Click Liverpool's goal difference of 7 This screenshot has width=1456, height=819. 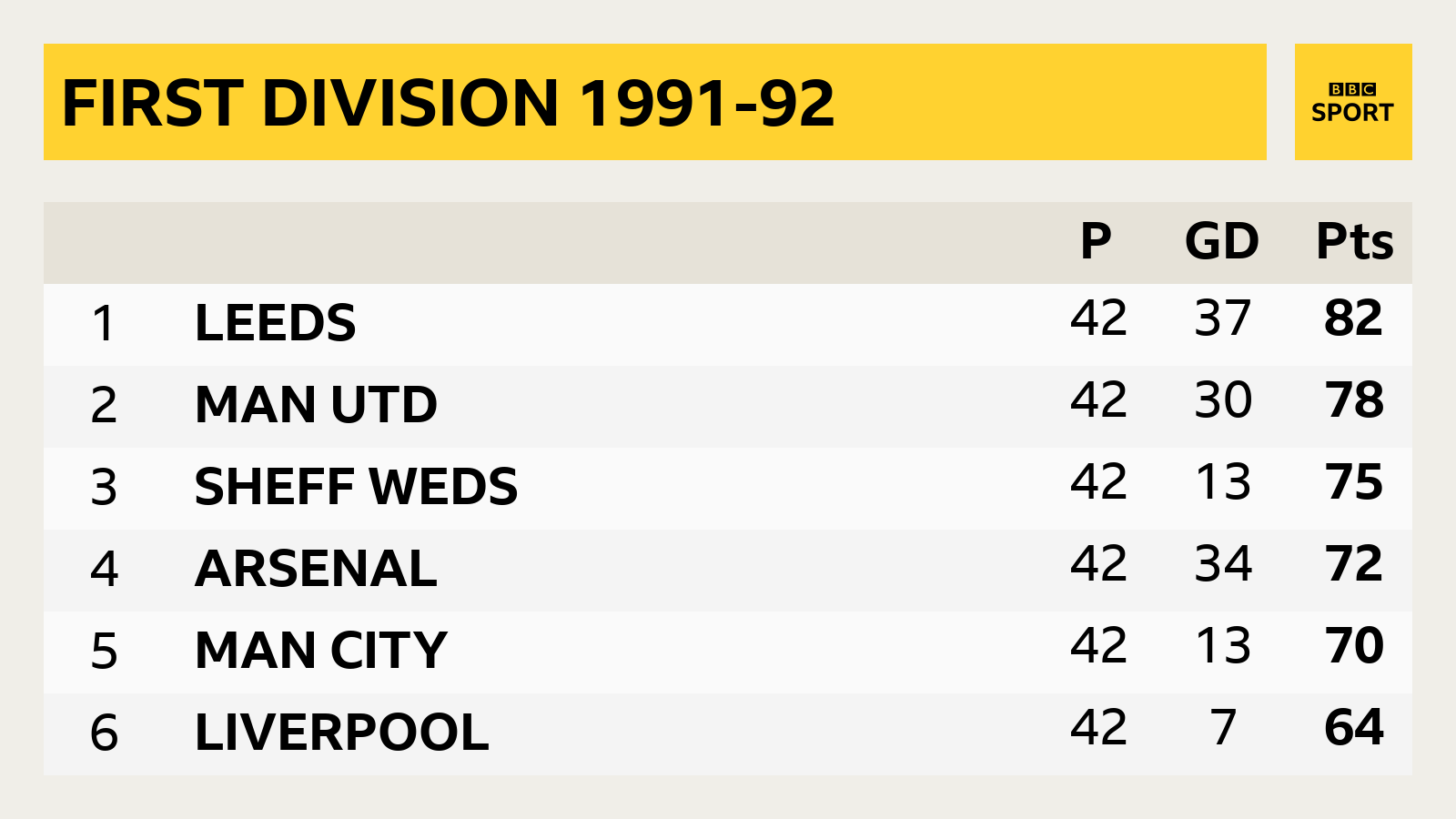click(1223, 727)
